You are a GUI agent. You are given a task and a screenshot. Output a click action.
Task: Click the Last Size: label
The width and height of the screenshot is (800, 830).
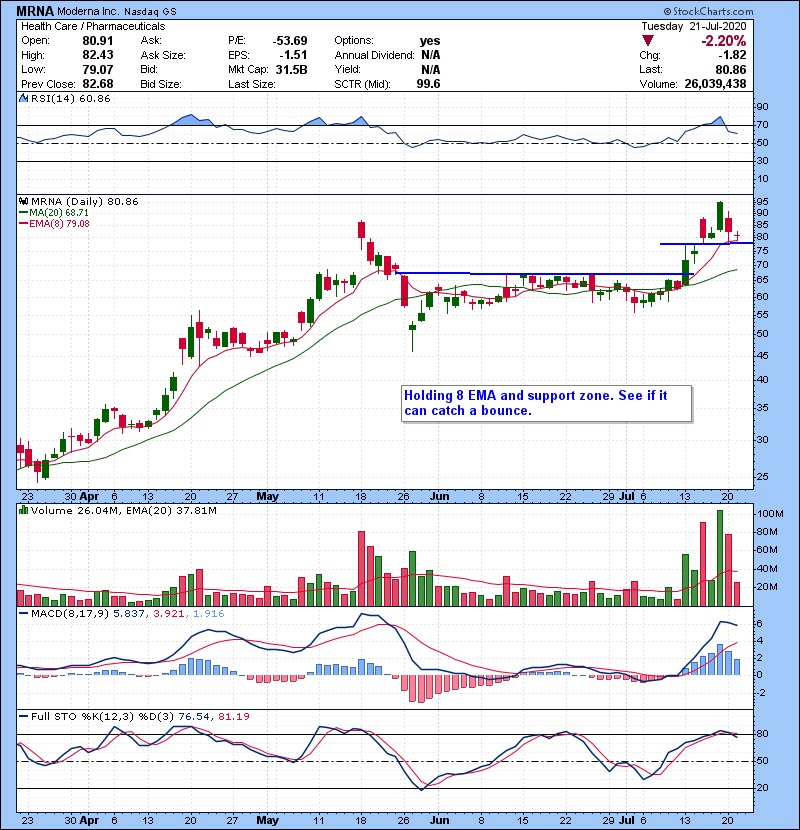click(251, 84)
